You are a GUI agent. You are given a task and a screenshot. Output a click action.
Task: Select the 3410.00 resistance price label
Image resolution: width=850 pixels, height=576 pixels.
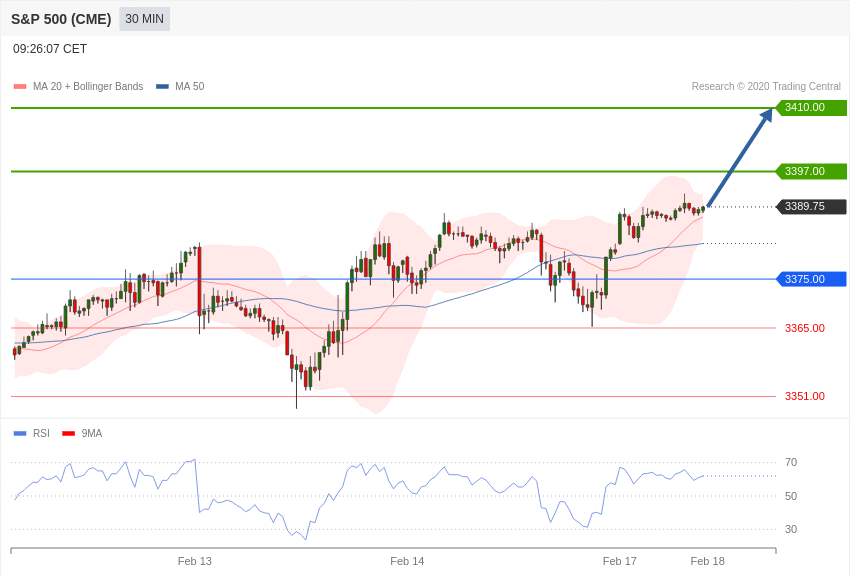[x=811, y=107]
